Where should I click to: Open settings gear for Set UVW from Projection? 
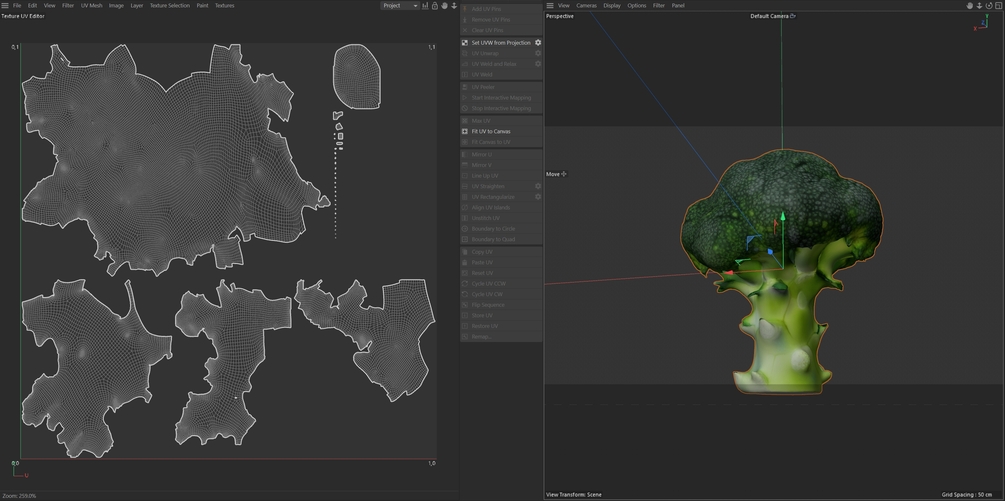(538, 42)
